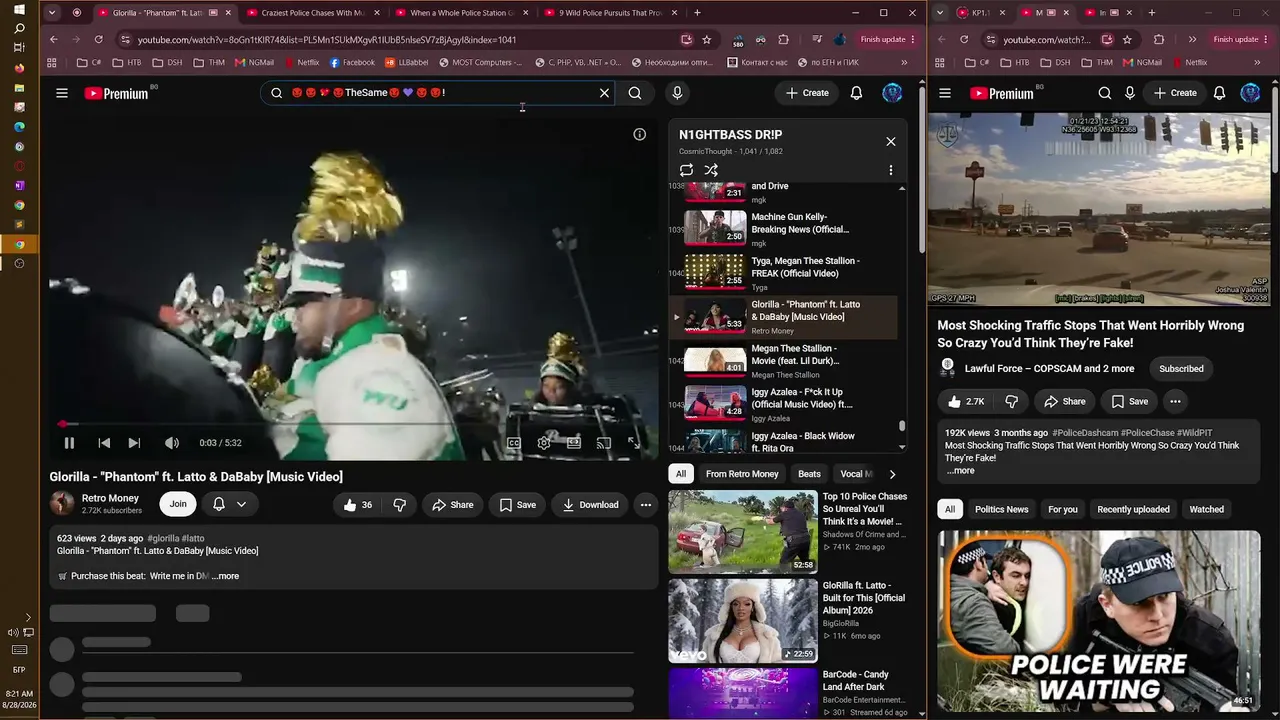Skip to the previous playlist video
This screenshot has height=720, width=1280.
[x=104, y=443]
